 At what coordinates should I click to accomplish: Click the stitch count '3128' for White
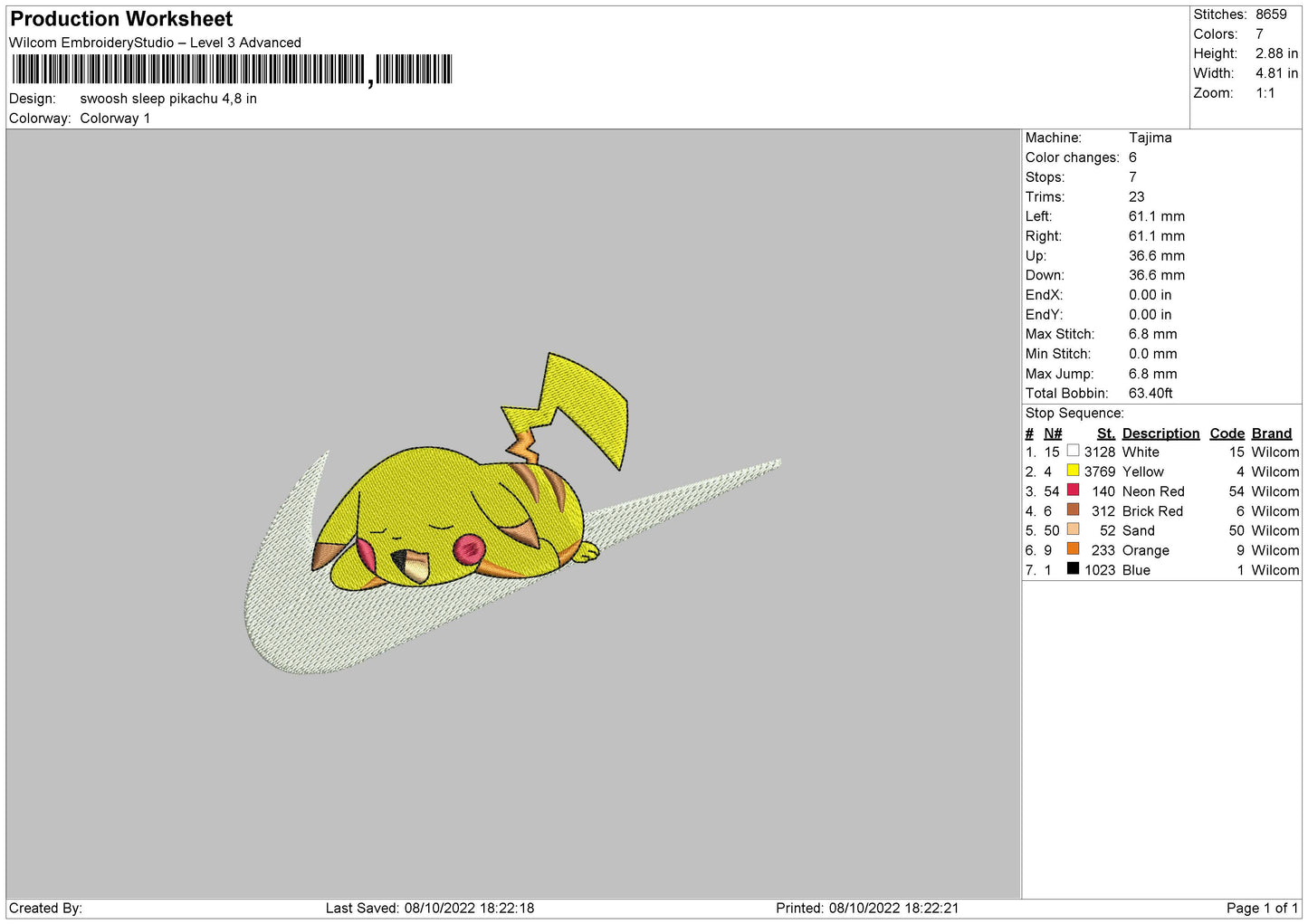point(1100,452)
